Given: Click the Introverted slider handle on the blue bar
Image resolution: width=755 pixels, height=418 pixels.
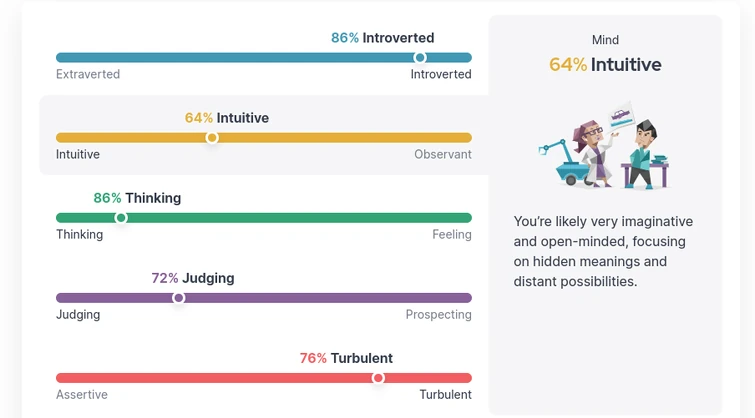Looking at the screenshot, I should tap(420, 58).
